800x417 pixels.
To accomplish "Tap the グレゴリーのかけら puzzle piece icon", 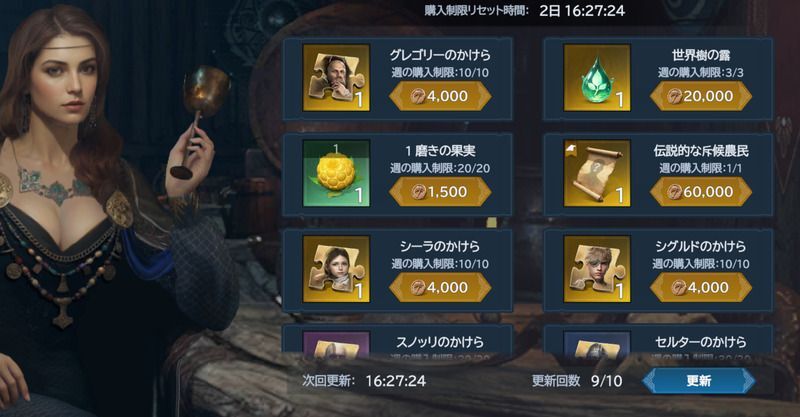I will pos(336,78).
